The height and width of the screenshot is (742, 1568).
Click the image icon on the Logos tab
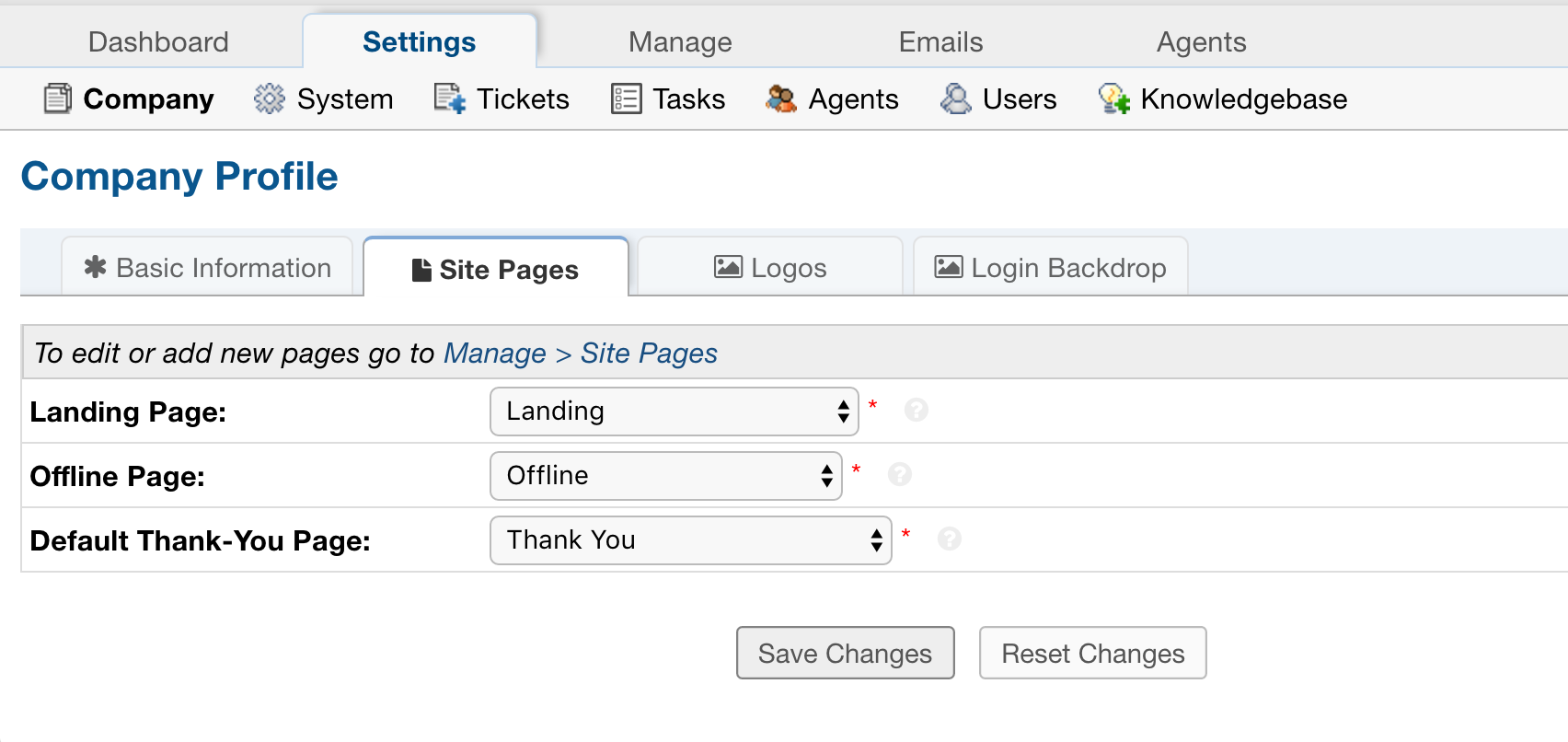726,267
